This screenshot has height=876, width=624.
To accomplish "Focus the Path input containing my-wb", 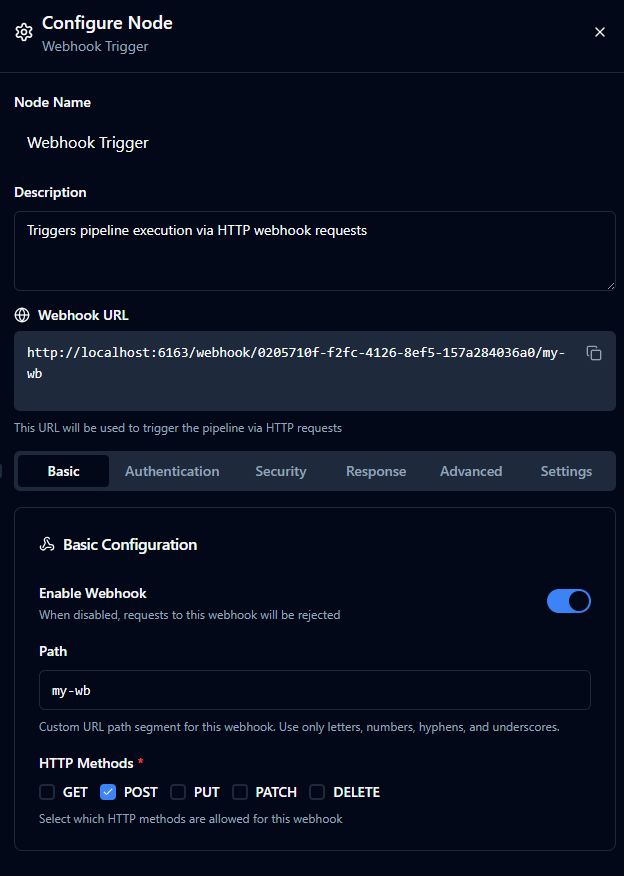I will 314,690.
